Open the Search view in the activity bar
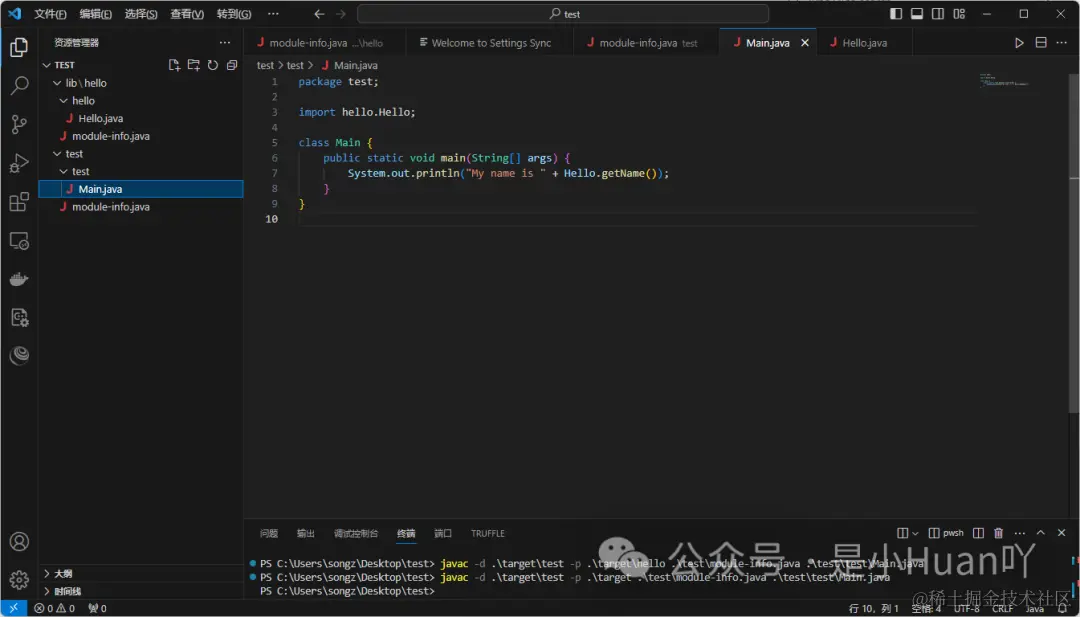 click(x=19, y=85)
